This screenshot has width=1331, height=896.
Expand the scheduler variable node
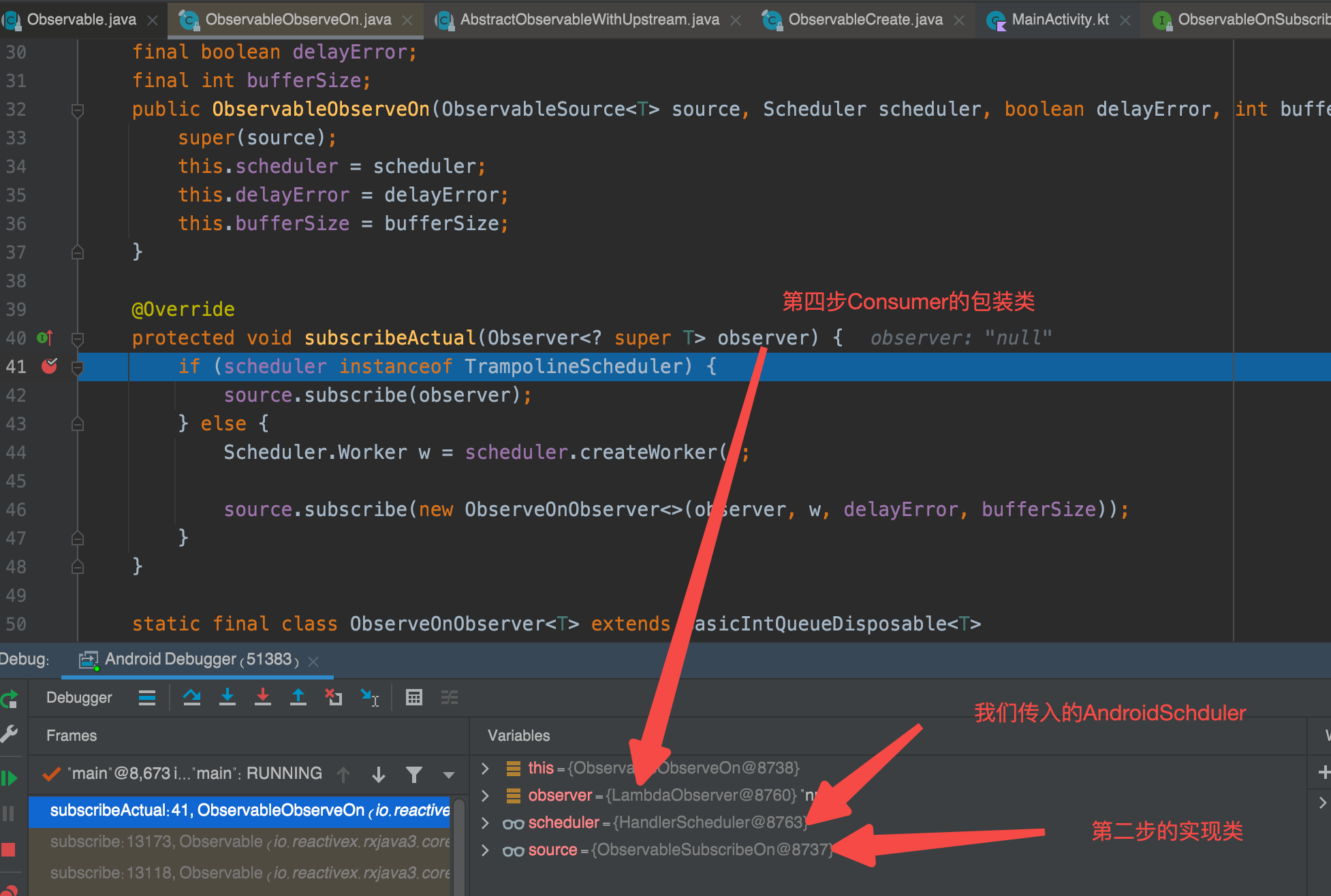click(x=484, y=822)
